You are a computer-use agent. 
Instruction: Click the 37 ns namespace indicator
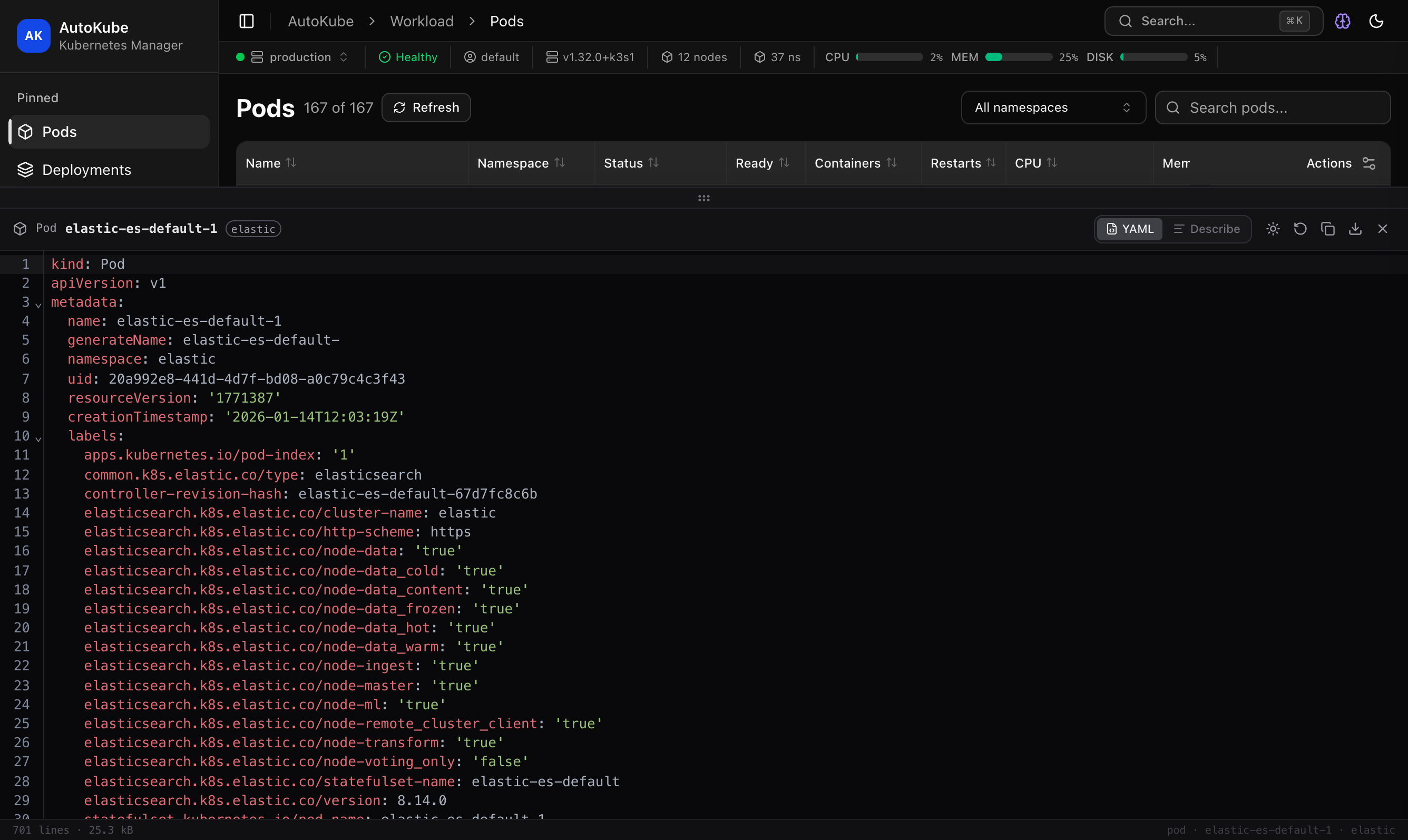[x=777, y=57]
